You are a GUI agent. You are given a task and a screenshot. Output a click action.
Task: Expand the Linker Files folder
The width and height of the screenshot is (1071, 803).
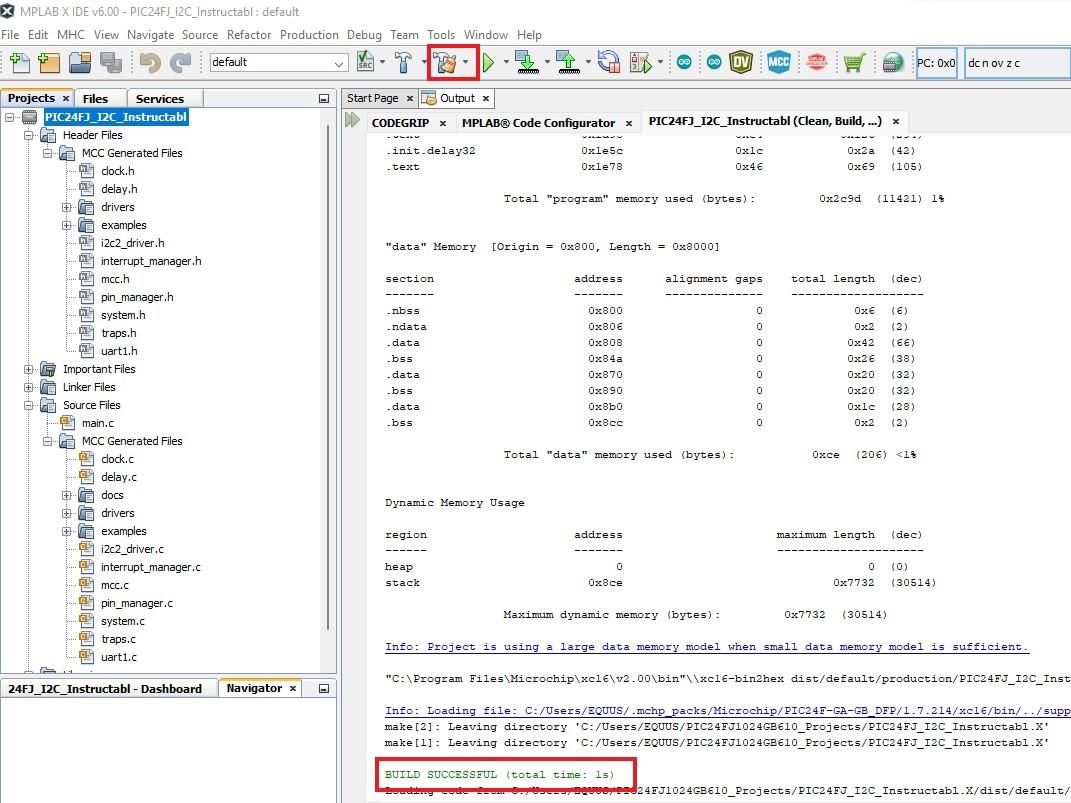(29, 387)
